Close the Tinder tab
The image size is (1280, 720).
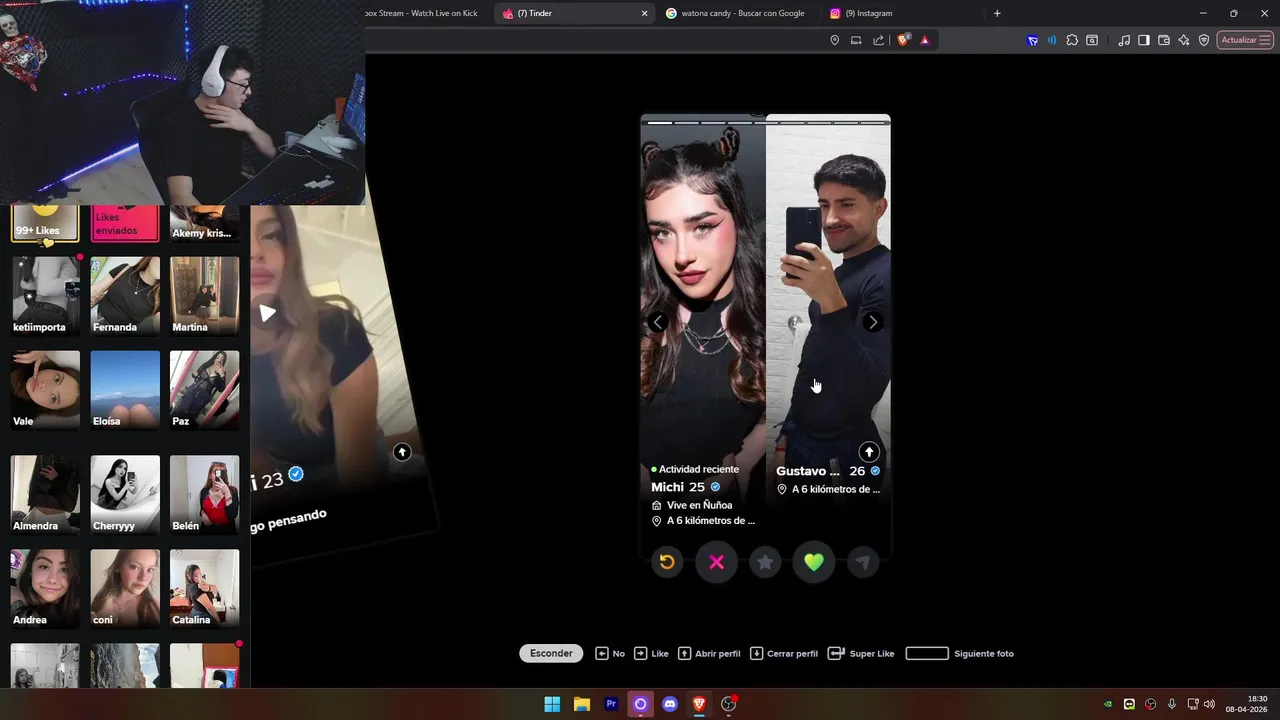644,13
